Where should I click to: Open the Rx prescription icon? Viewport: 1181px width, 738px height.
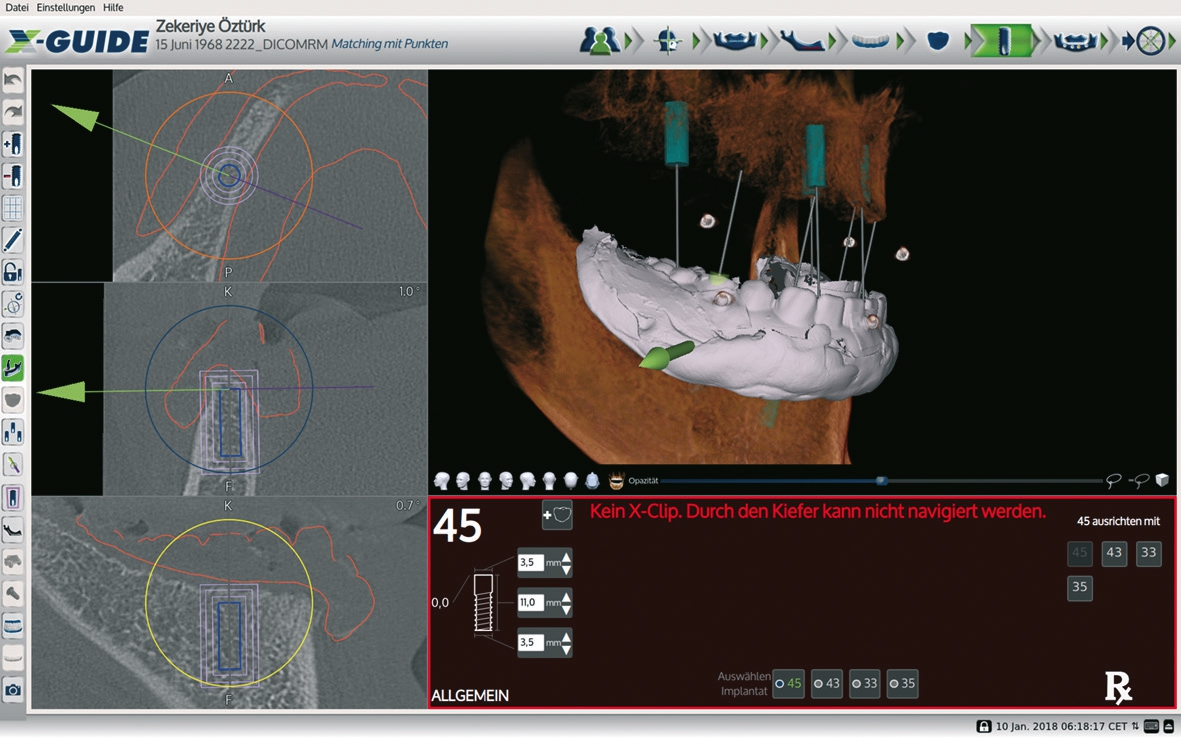tap(1118, 687)
